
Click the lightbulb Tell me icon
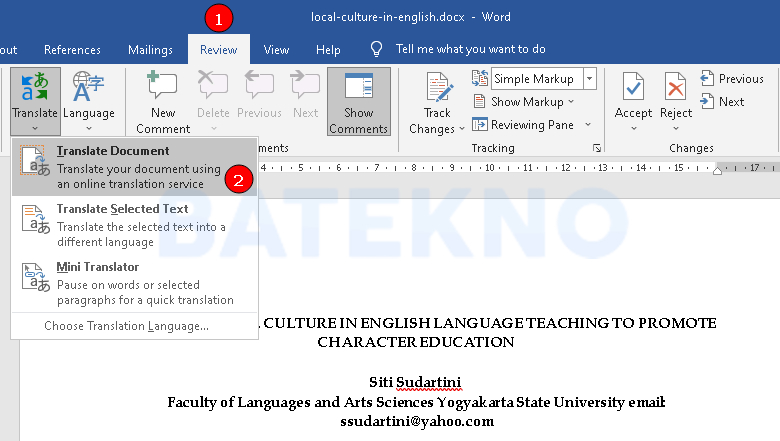pyautogui.click(x=377, y=49)
